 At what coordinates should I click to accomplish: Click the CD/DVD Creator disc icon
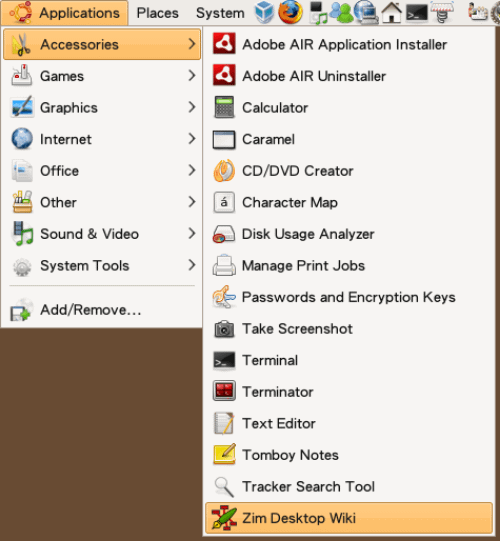tap(224, 170)
